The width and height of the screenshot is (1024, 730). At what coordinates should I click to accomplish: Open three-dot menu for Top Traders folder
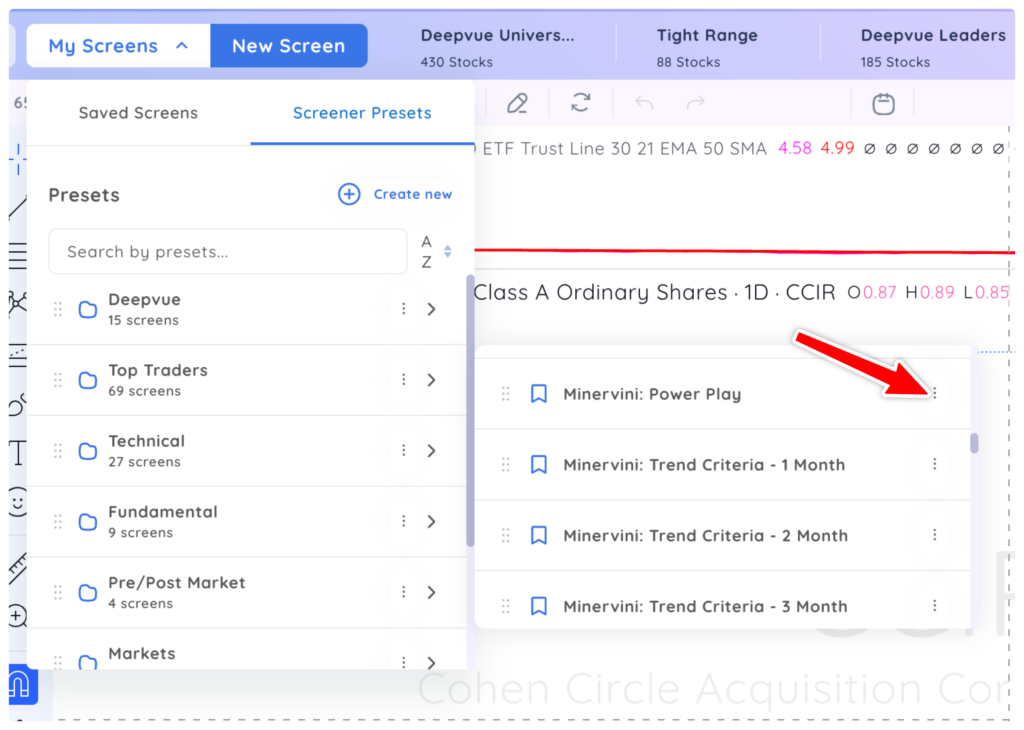tap(404, 379)
